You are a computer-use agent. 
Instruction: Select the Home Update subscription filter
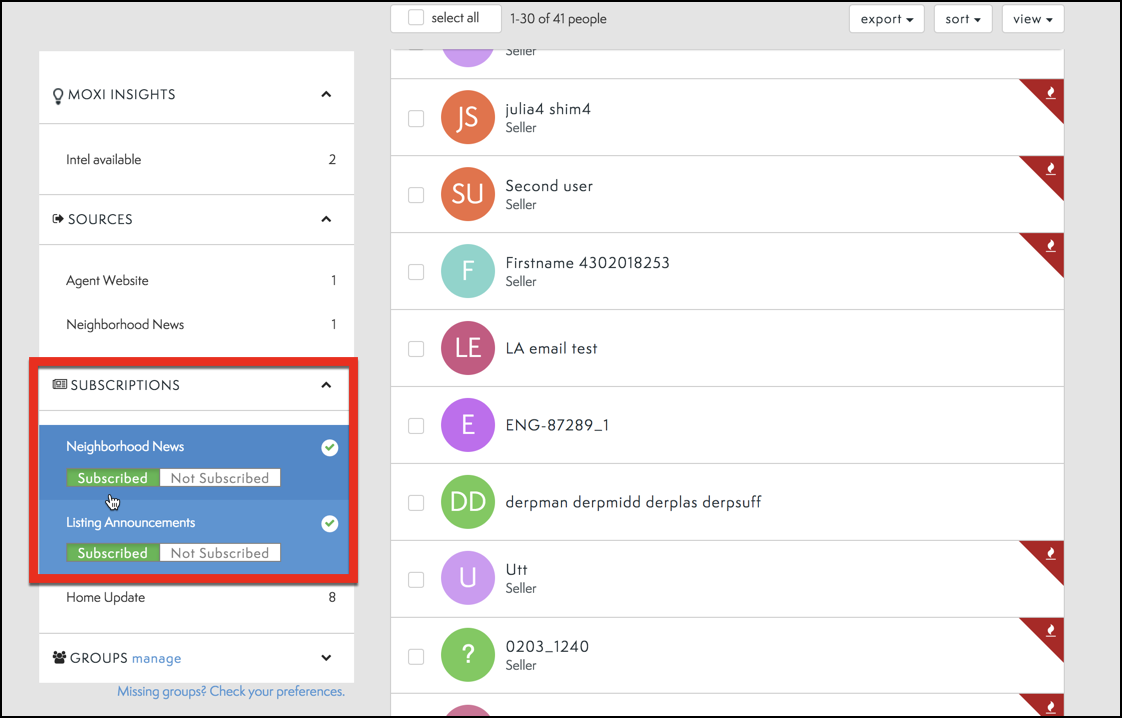pyautogui.click(x=106, y=597)
